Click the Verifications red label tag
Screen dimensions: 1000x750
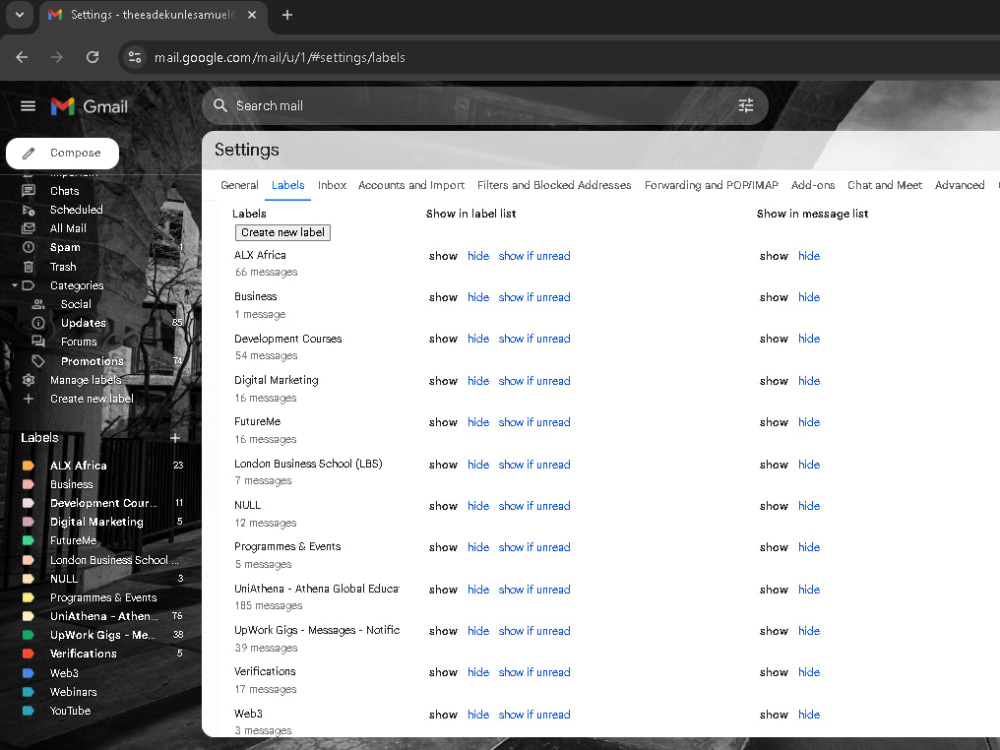[x=28, y=654]
